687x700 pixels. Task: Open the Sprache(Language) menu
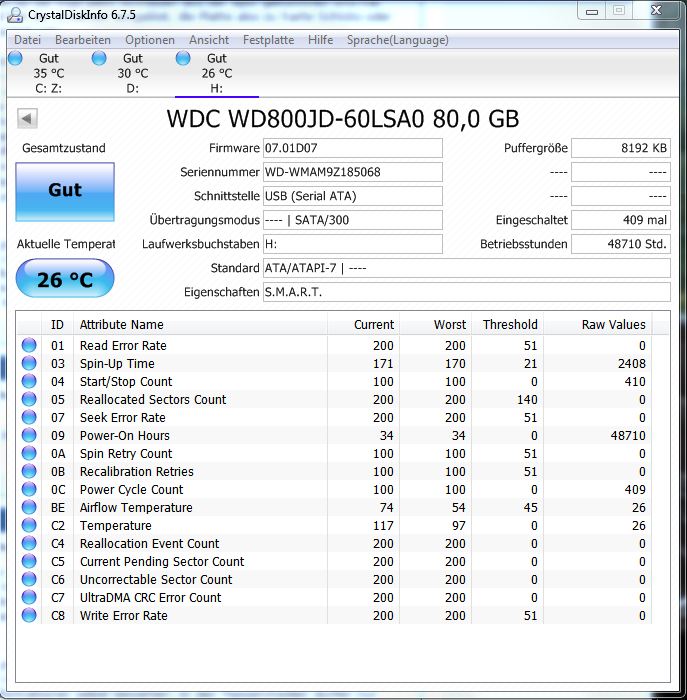[397, 40]
